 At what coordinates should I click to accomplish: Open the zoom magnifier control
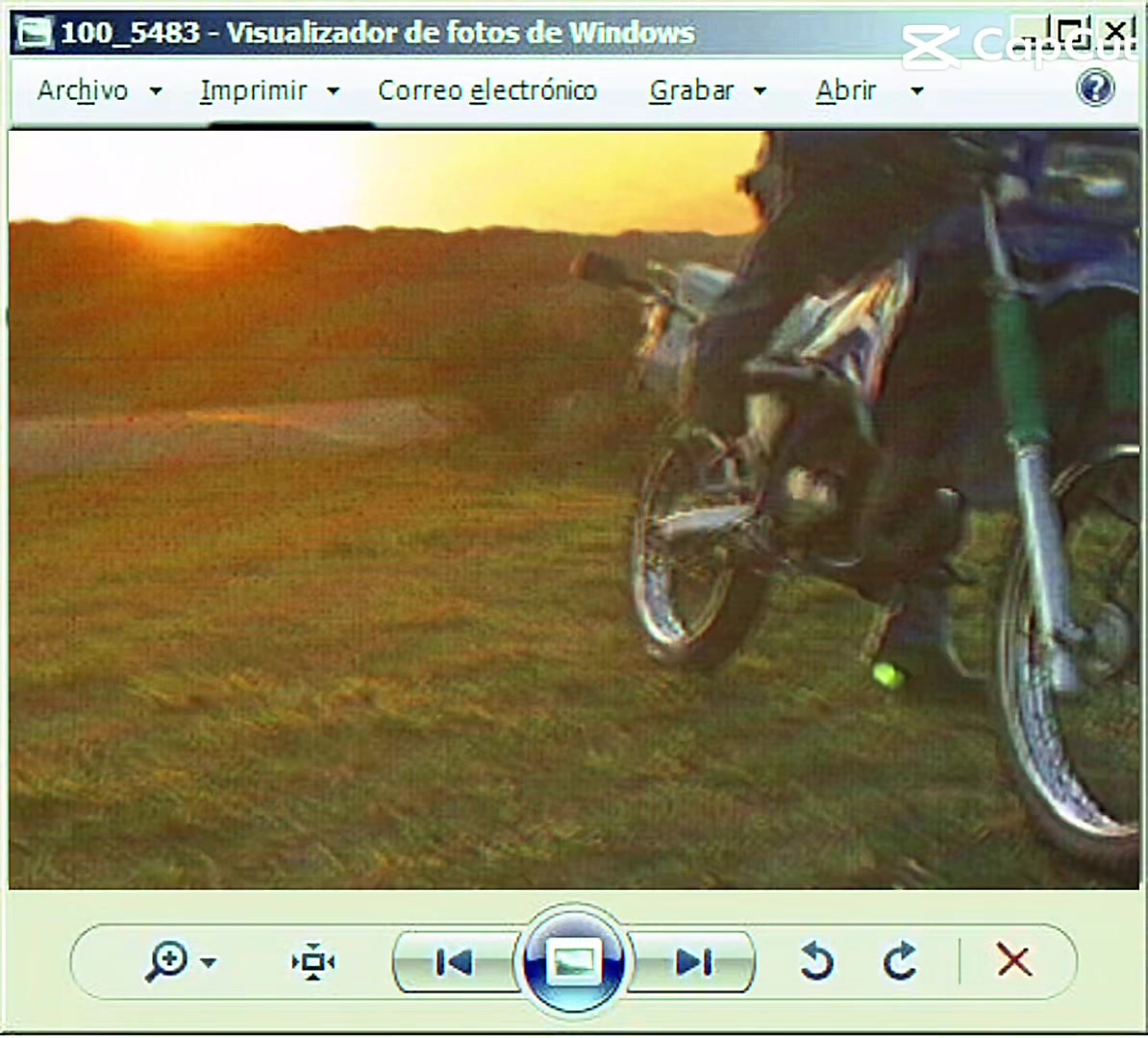pyautogui.click(x=167, y=961)
